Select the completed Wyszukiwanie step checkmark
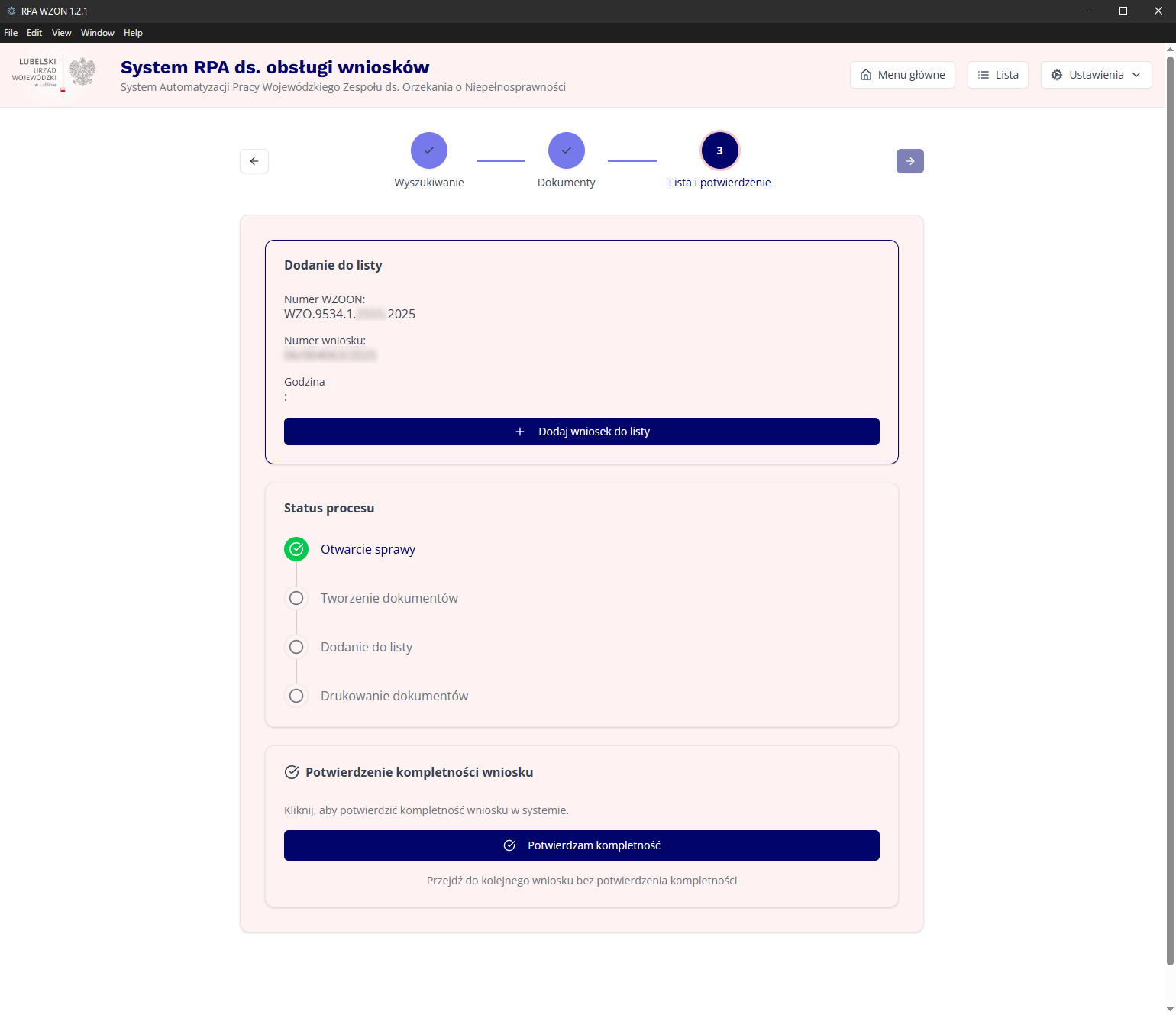 click(x=429, y=150)
